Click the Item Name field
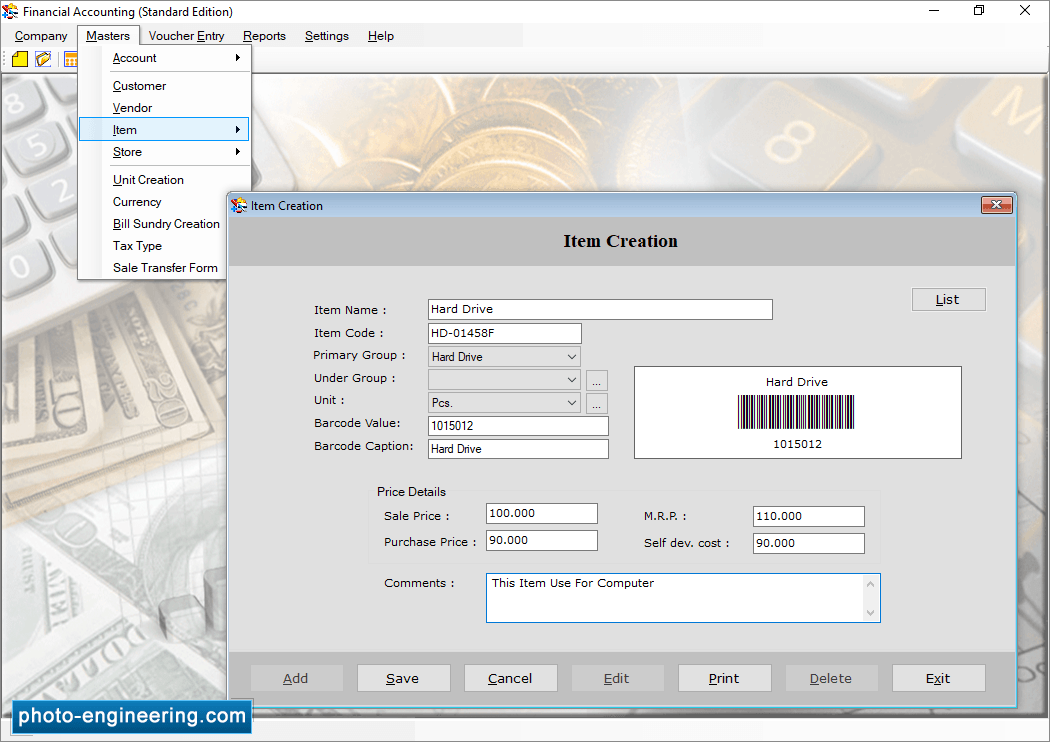The width and height of the screenshot is (1050, 742). [600, 309]
